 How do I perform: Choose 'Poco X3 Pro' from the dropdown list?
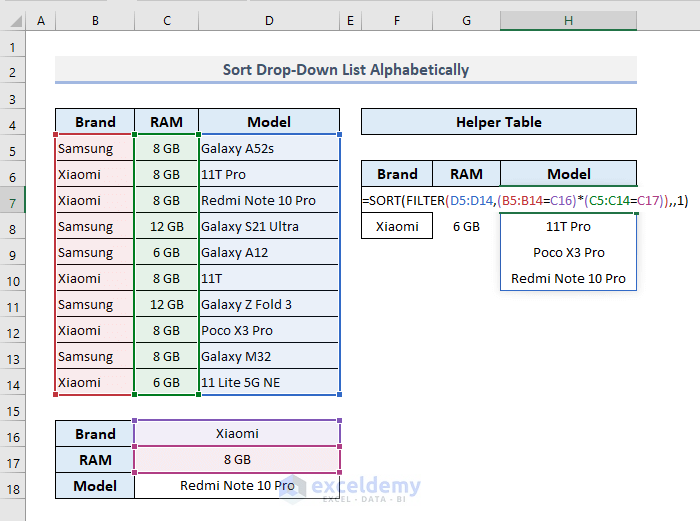(568, 253)
